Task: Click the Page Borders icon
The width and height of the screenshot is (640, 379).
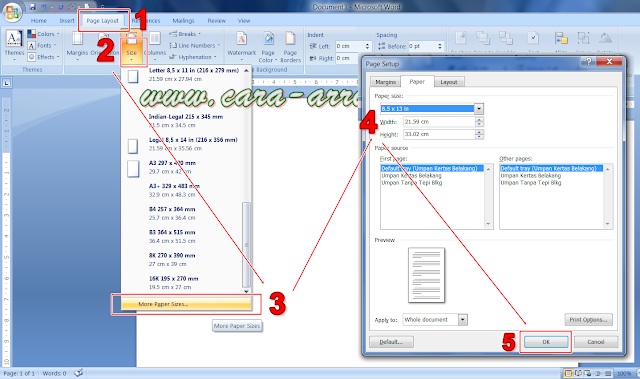Action: click(x=290, y=40)
